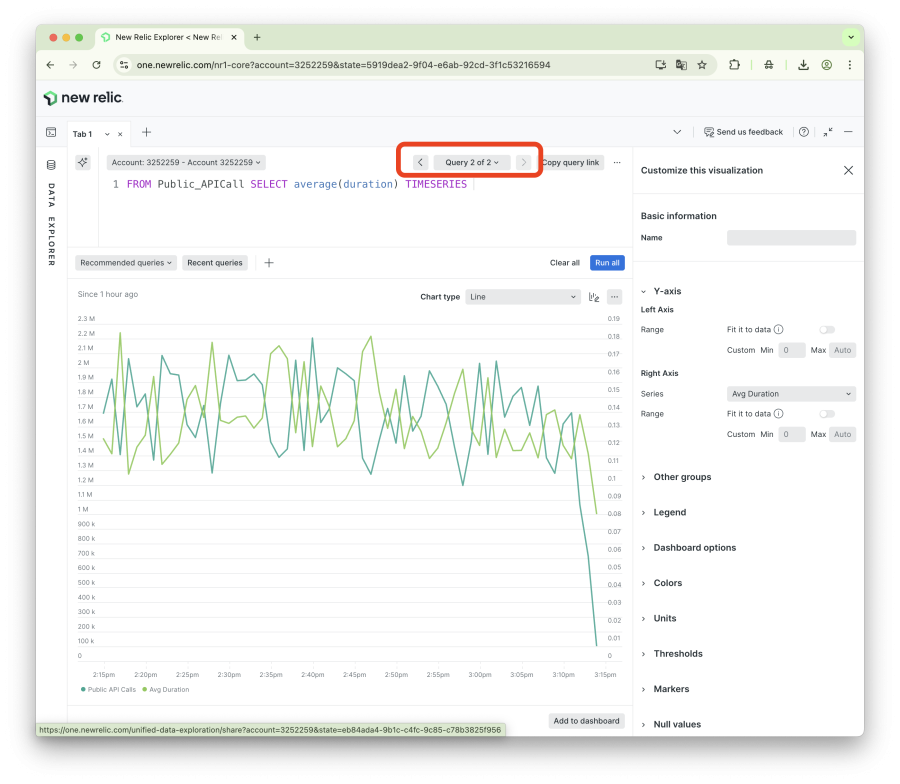The image size is (900, 784).
Task: Open the Account 3252259 dropdown
Action: click(186, 162)
